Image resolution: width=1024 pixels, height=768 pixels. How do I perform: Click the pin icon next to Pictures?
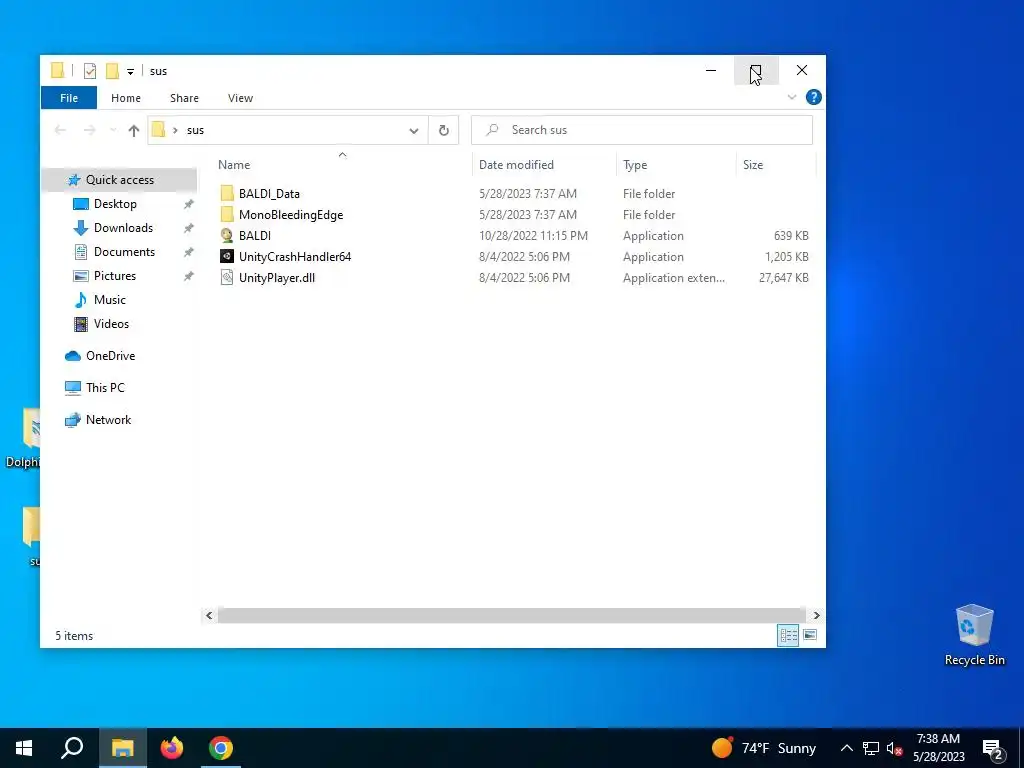pyautogui.click(x=188, y=276)
